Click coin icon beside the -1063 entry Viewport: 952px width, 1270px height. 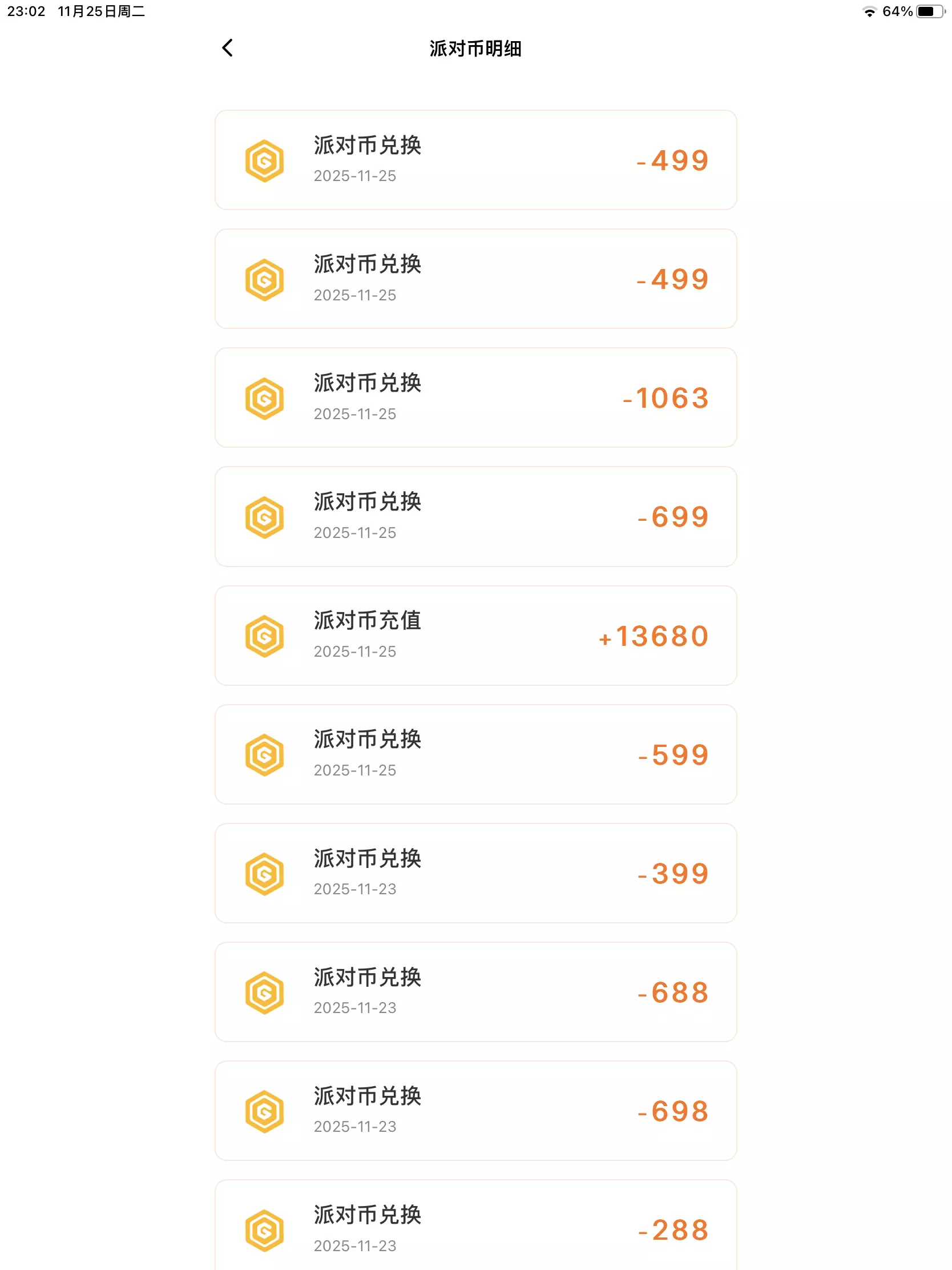pyautogui.click(x=265, y=399)
